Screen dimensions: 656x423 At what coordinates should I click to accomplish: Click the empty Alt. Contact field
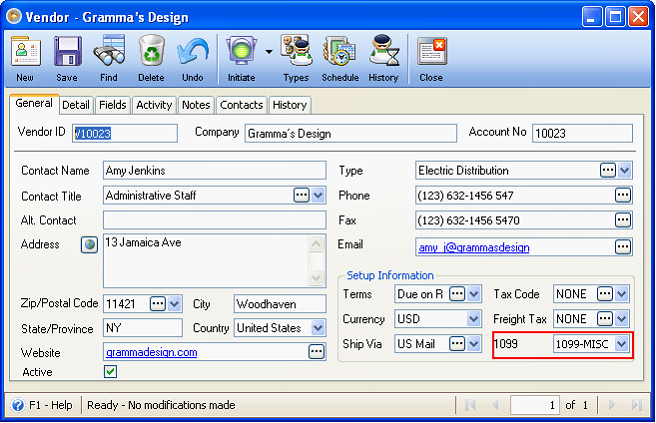pyautogui.click(x=215, y=220)
